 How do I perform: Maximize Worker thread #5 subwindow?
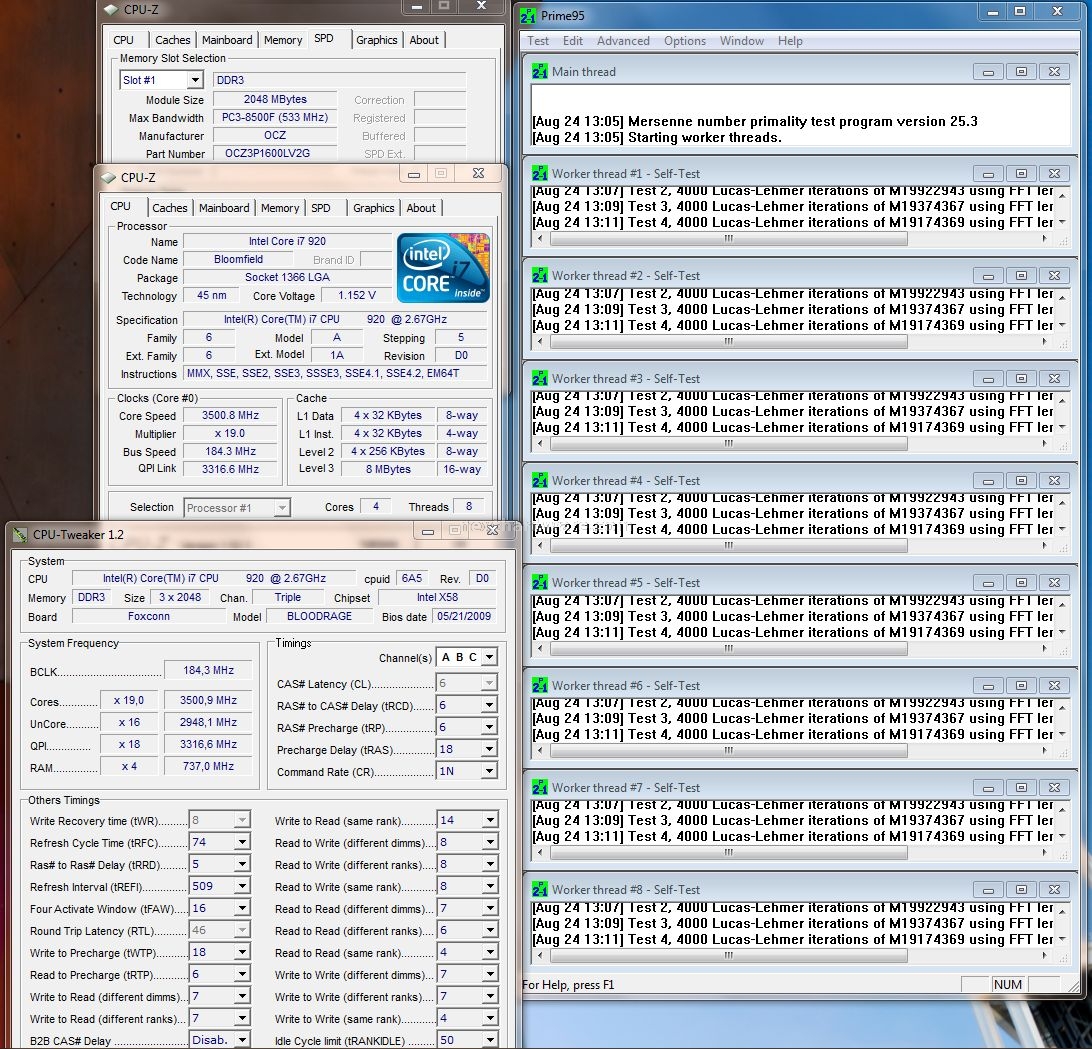tap(1021, 583)
